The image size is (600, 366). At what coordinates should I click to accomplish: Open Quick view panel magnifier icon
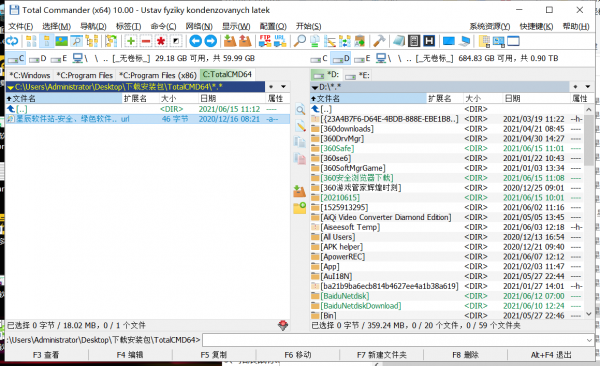click(77, 41)
